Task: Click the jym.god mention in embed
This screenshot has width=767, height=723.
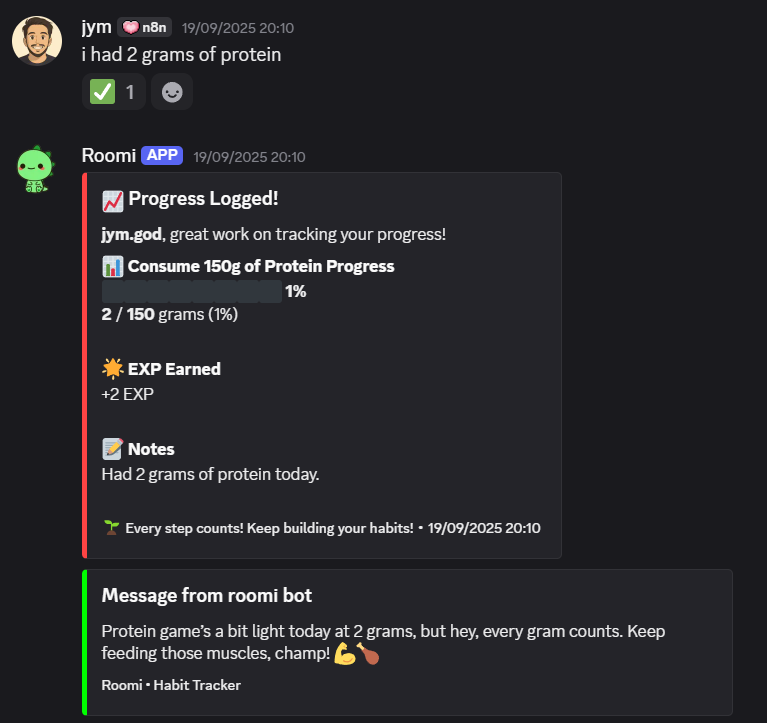Action: (132, 234)
